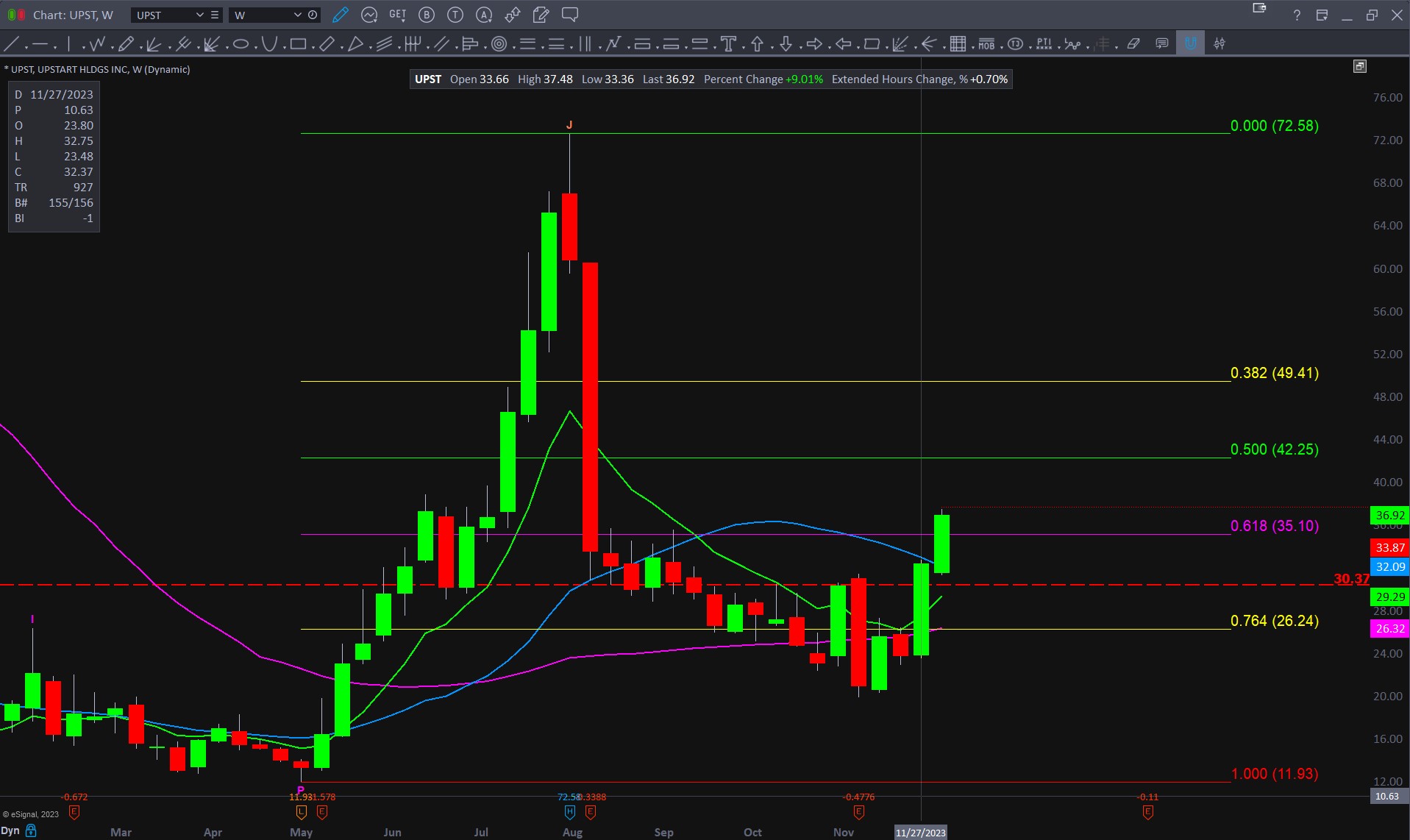The height and width of the screenshot is (840, 1410).
Task: Open the GET studies dropdown
Action: coord(397,15)
